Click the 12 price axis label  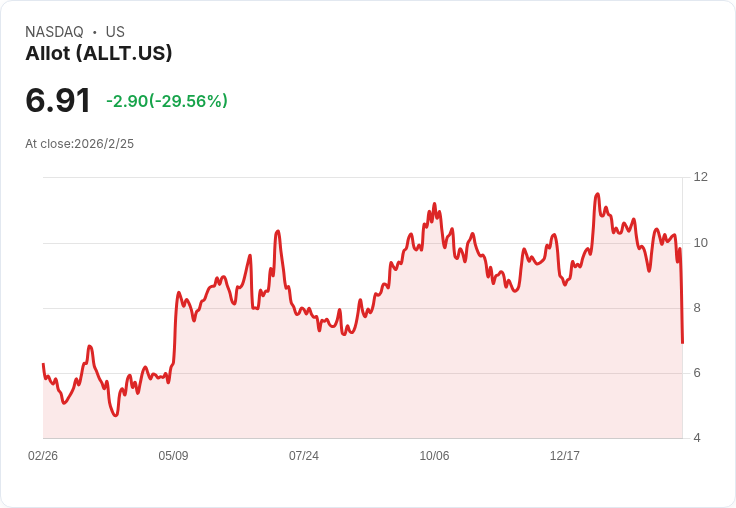point(700,177)
